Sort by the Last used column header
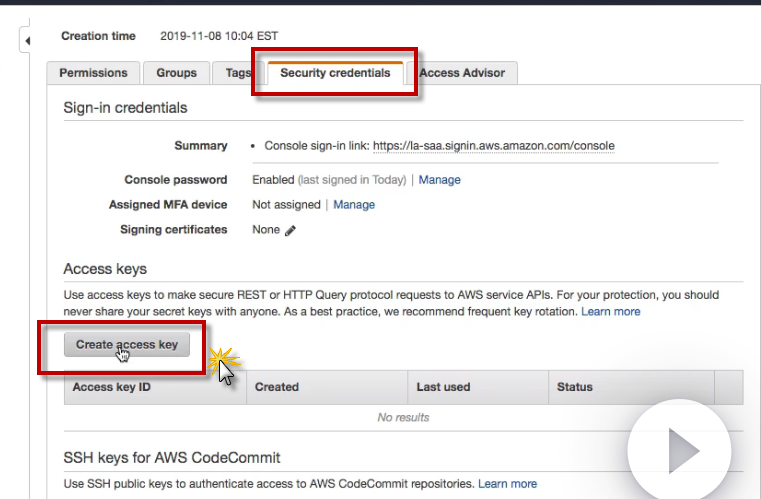This screenshot has width=761, height=499. [x=443, y=387]
